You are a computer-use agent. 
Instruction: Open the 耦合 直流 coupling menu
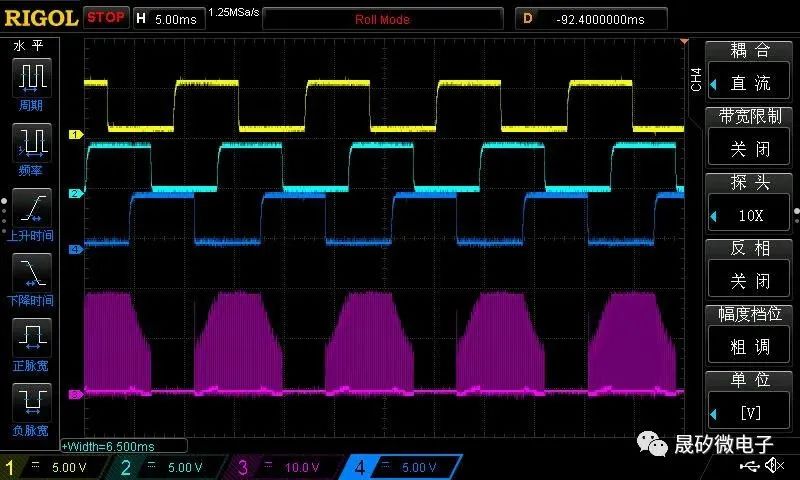[749, 71]
